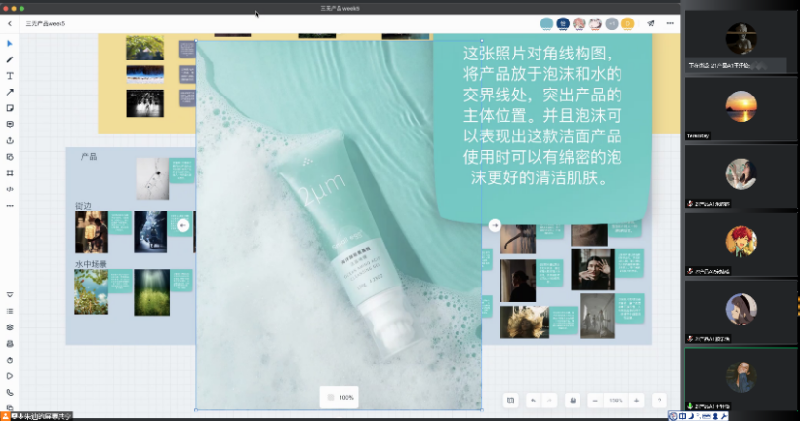Screen dimensions: 800x421
Task: Click the 100% zoom indicator under image
Action: click(340, 398)
